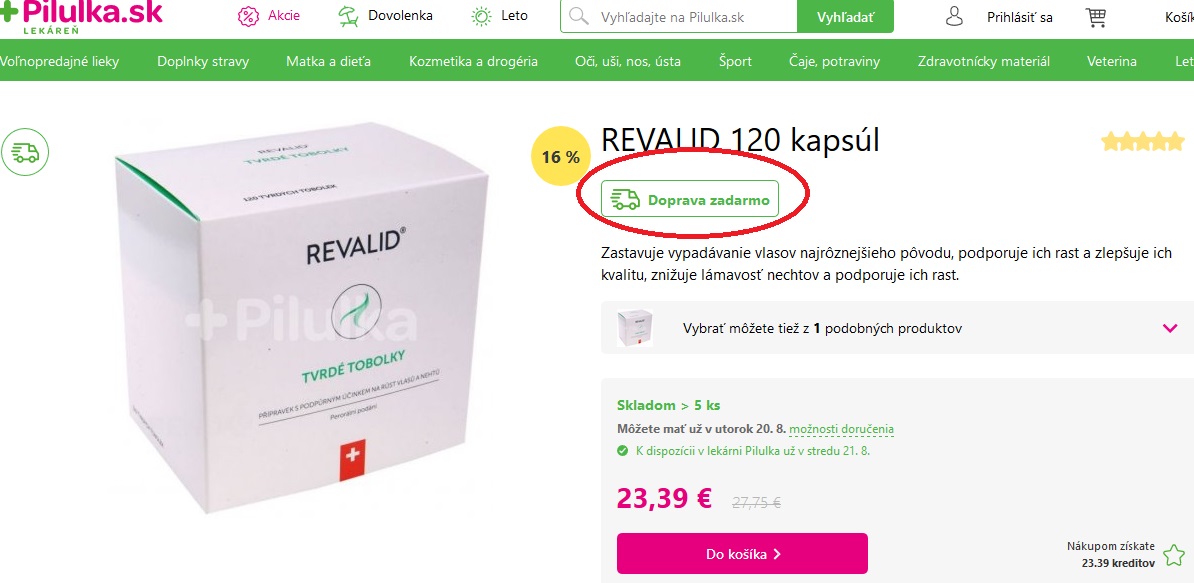1194x583 pixels.
Task: Click the Vyhľadať search button
Action: coord(845,17)
